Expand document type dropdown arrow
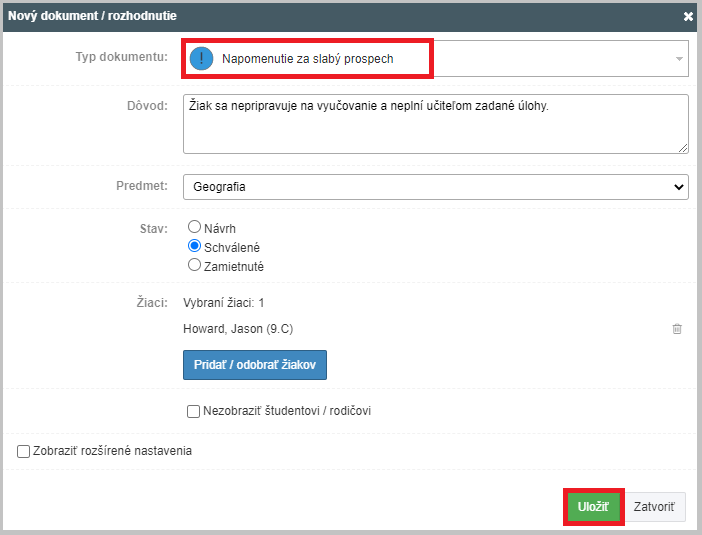The image size is (702, 535). click(679, 59)
